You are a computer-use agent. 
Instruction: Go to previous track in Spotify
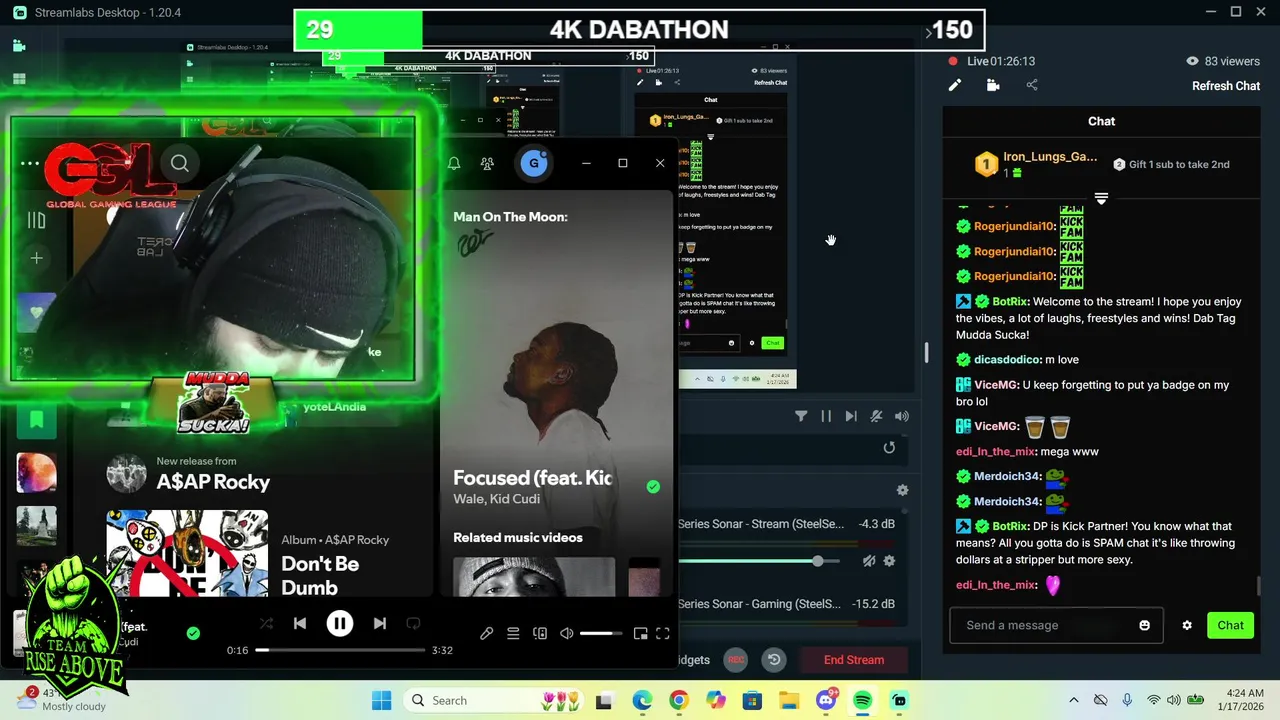[299, 623]
